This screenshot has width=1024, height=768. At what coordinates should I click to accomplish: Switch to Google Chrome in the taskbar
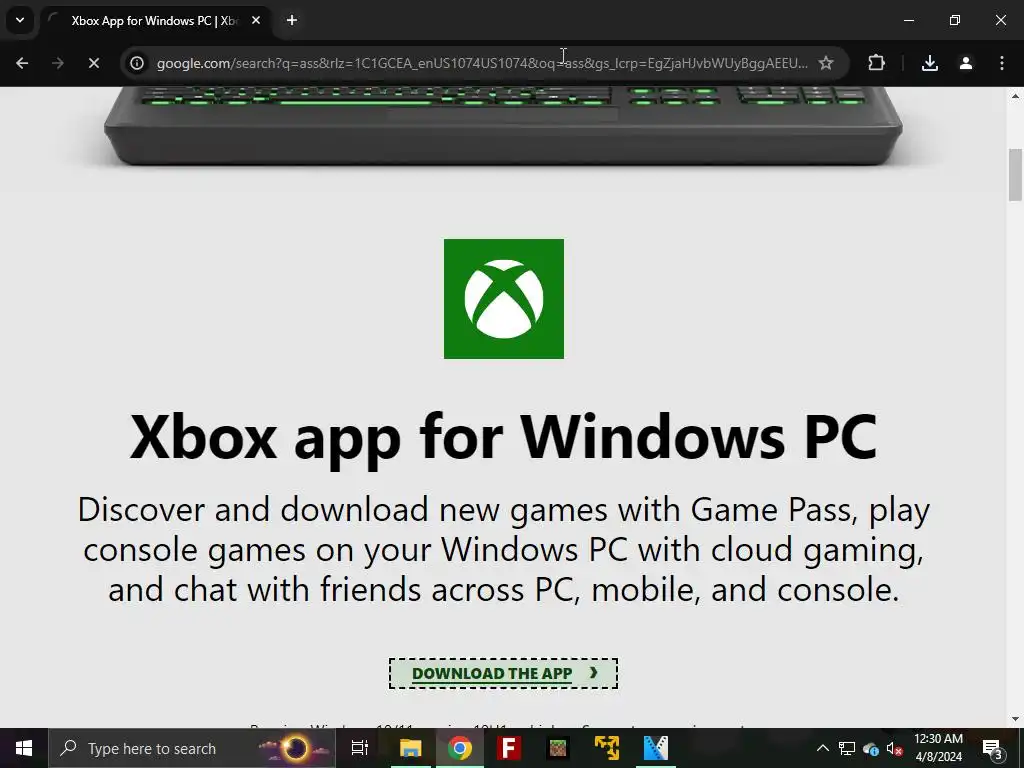click(x=460, y=748)
